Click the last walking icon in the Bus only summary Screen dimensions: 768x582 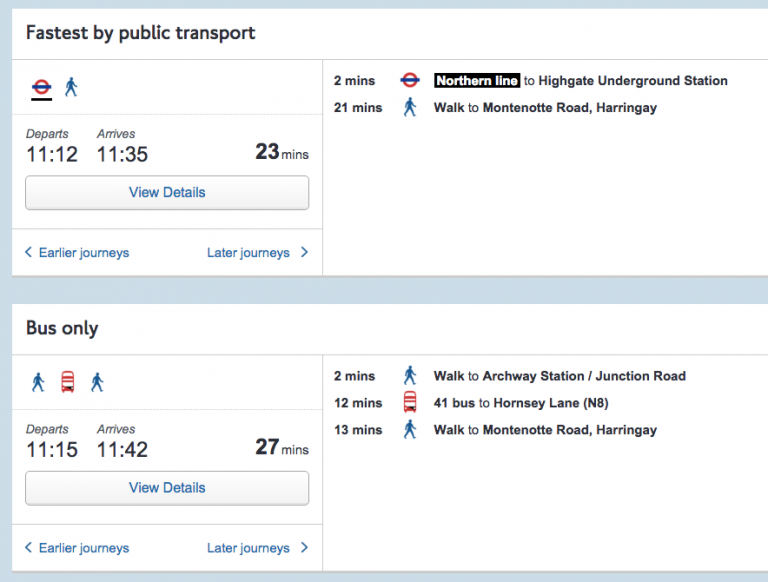(97, 382)
